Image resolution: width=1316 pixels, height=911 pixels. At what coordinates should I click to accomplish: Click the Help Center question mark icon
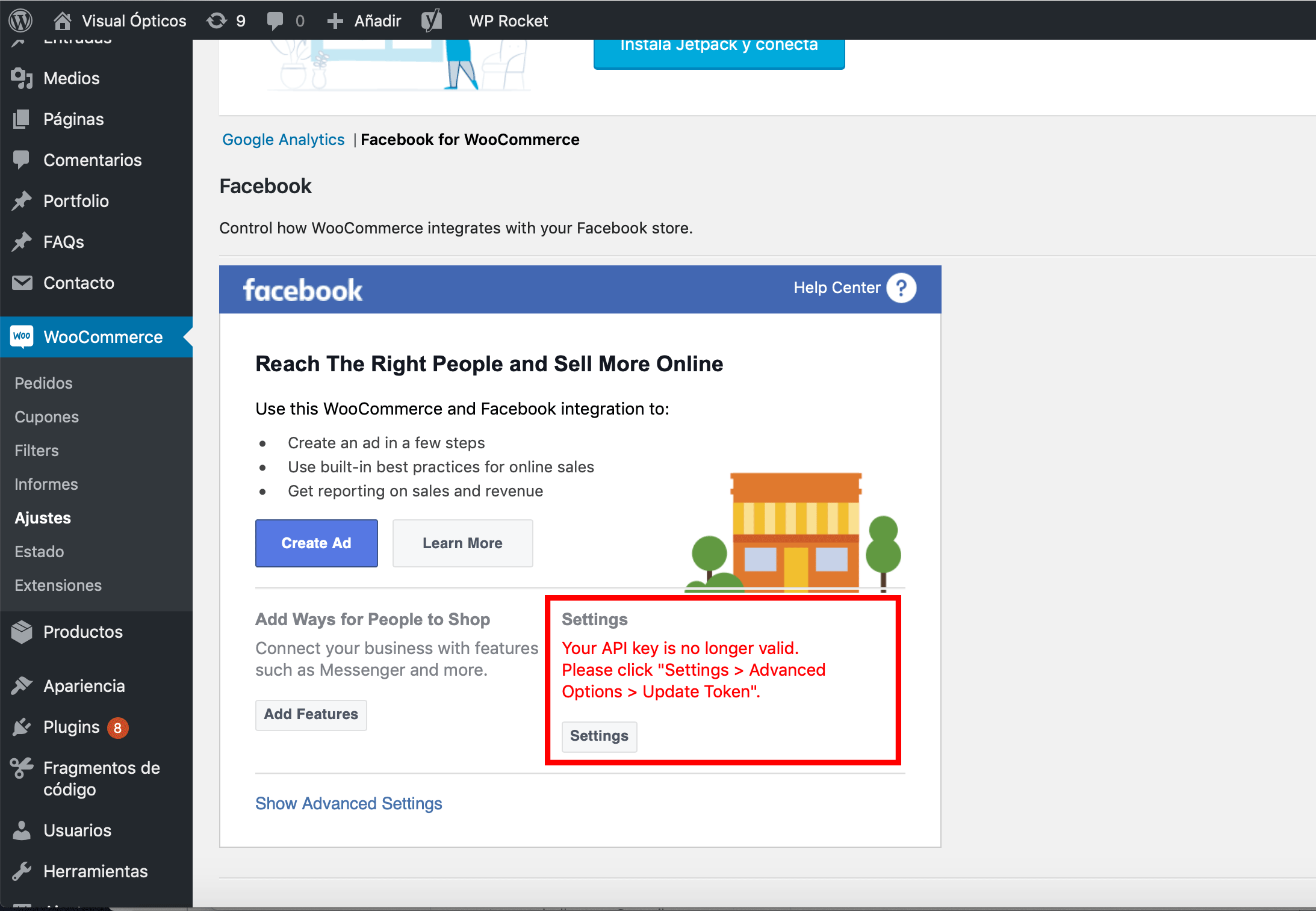coord(901,288)
